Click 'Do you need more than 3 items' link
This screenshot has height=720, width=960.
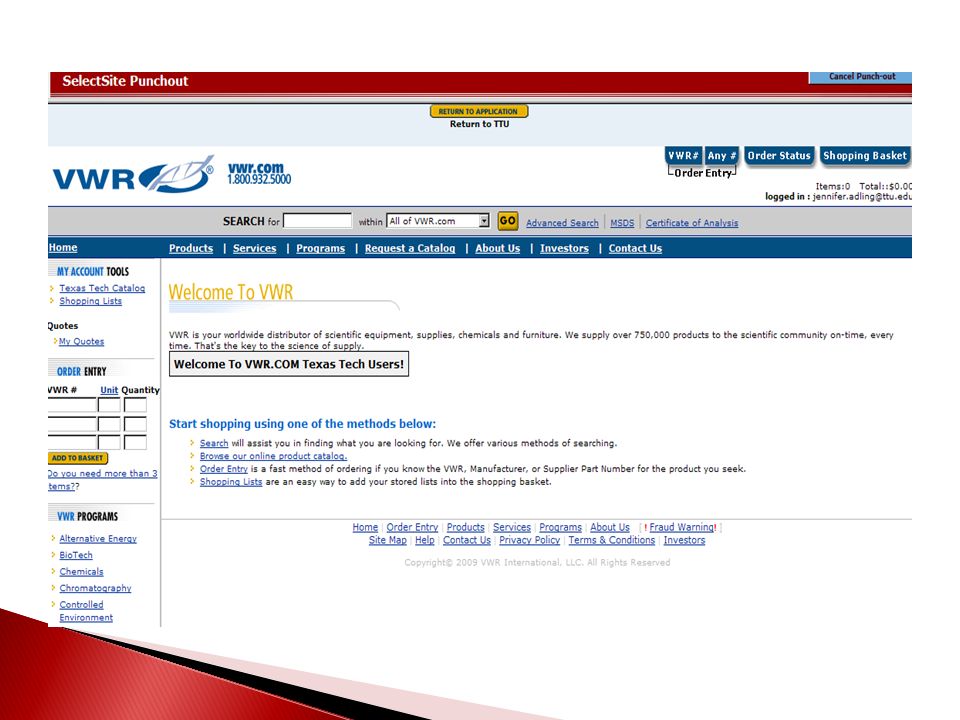(102, 479)
